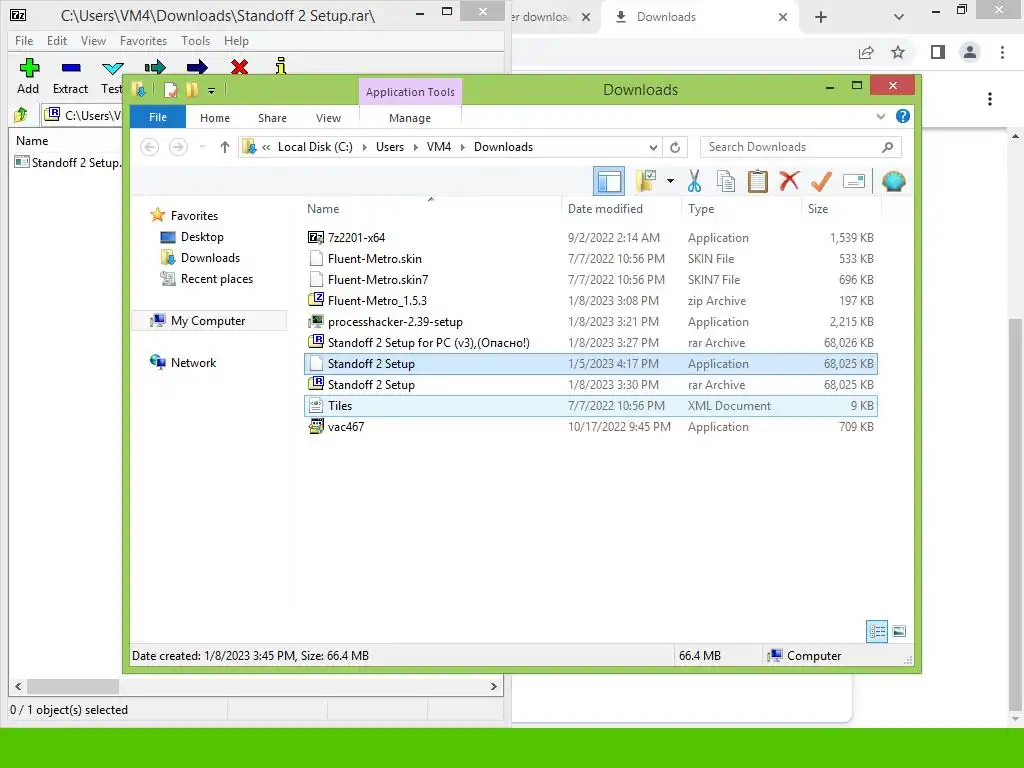Open 7-Zip Edit menu
This screenshot has width=1024, height=768.
pos(57,40)
